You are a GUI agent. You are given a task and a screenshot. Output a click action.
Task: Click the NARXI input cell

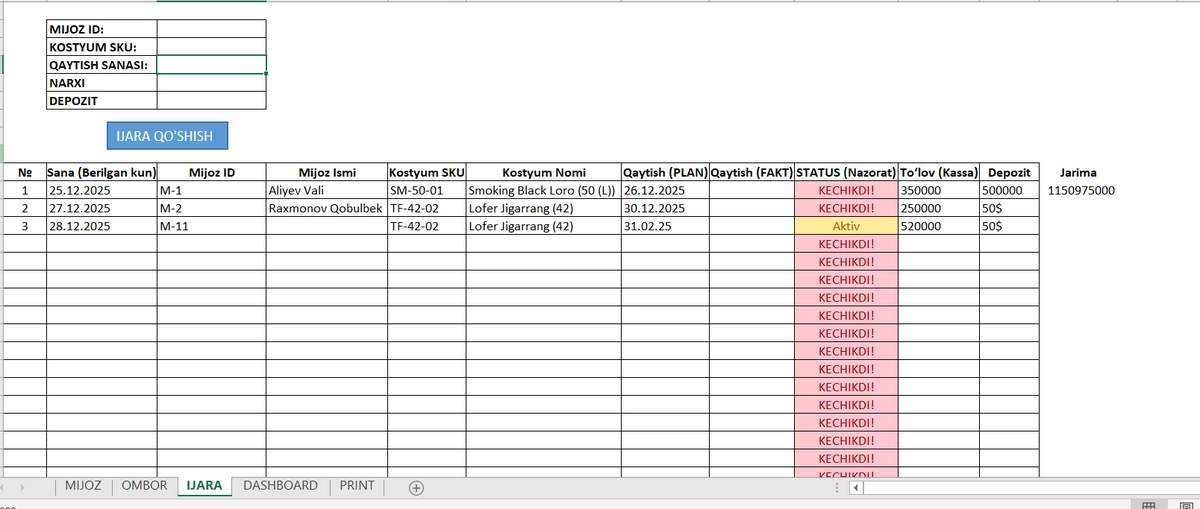[x=211, y=83]
